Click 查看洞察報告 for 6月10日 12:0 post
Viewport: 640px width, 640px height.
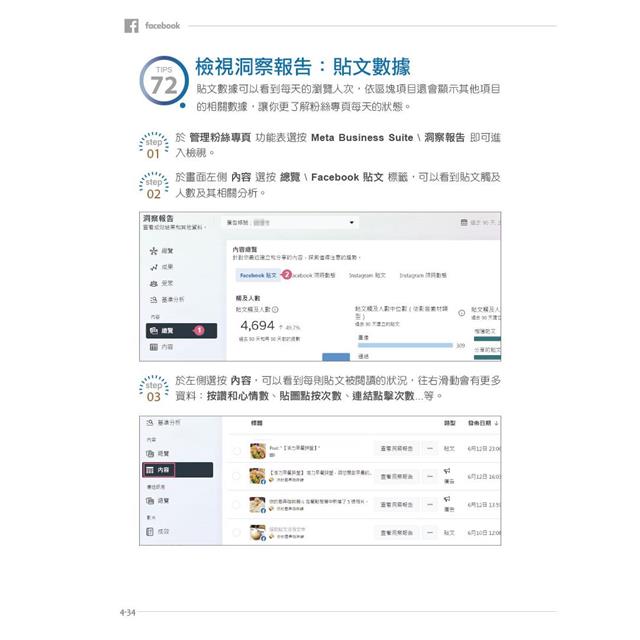[396, 533]
